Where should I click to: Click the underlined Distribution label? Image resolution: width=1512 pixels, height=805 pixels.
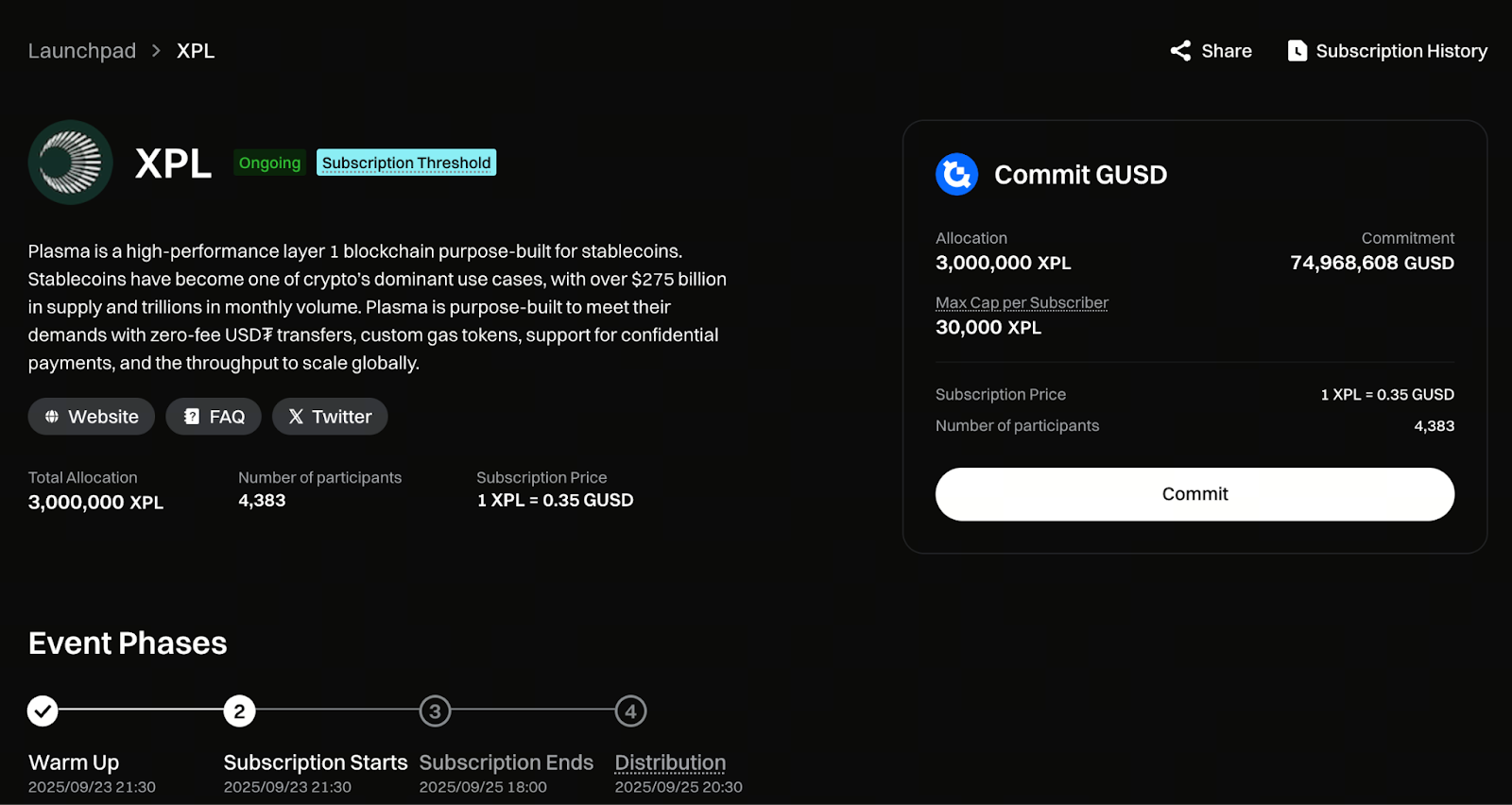[670, 762]
